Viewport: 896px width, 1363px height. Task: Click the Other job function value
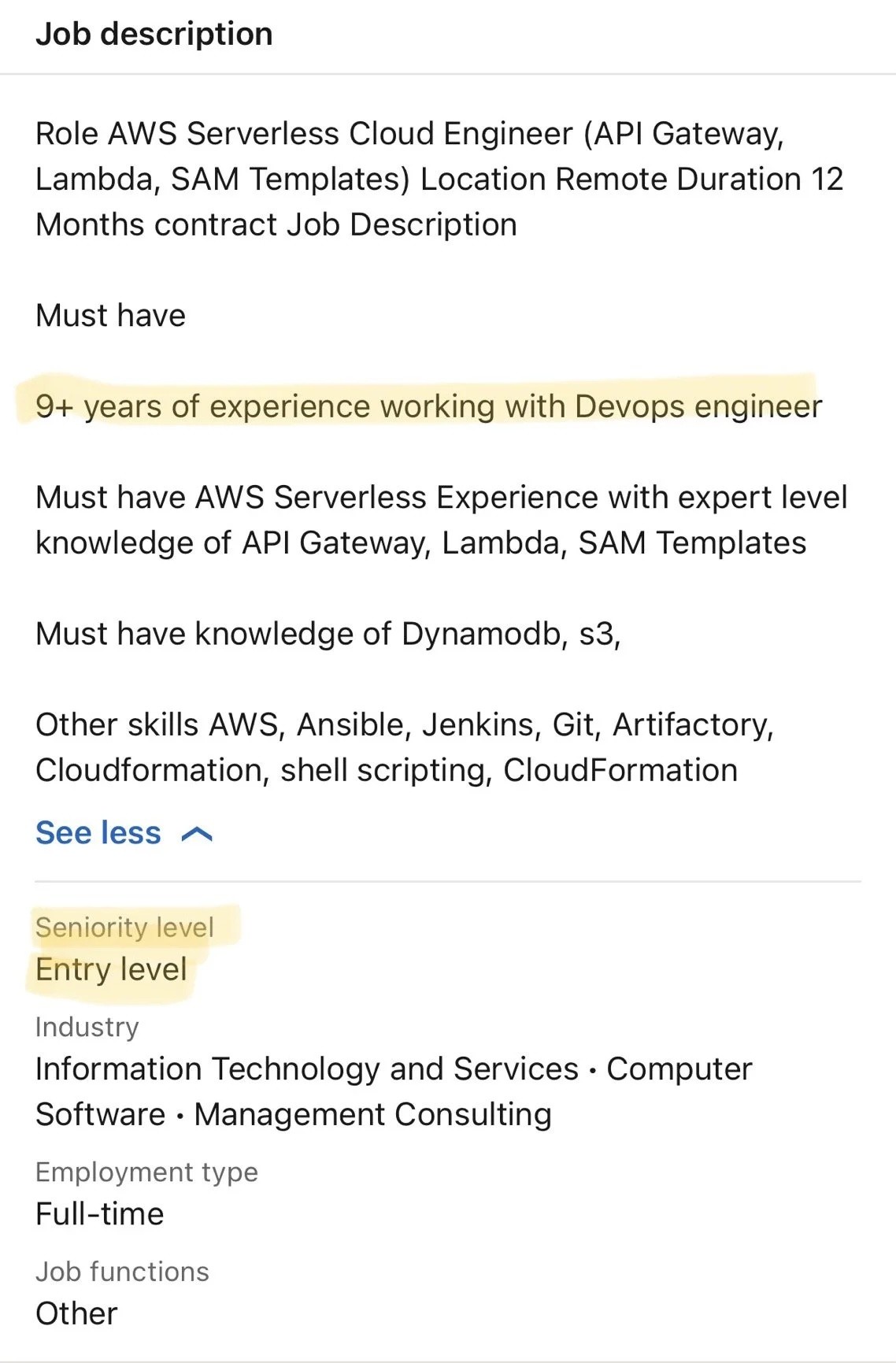tap(76, 1313)
